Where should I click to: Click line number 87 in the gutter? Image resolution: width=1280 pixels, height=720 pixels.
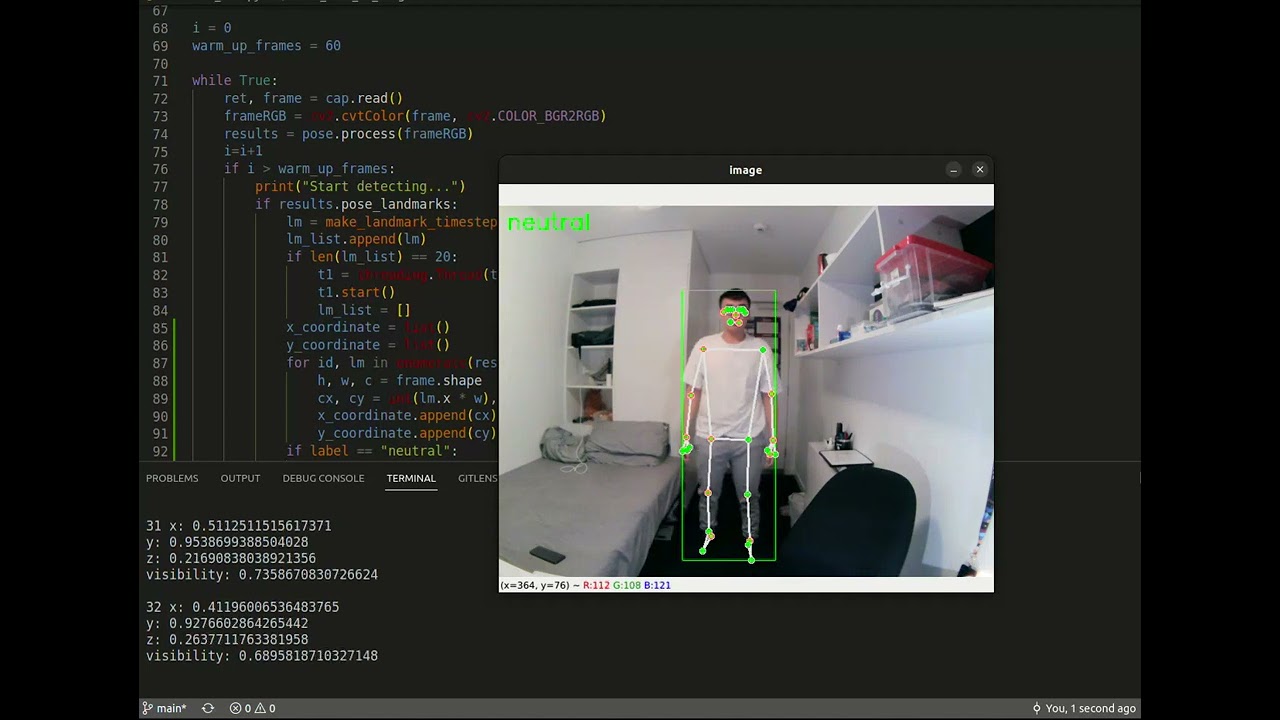coord(160,363)
